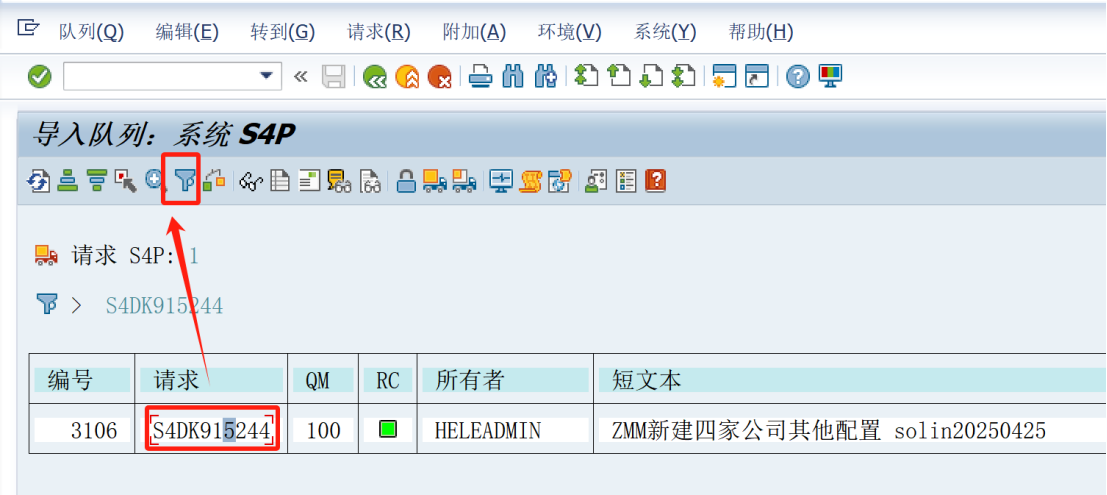Screen dimensions: 1107x495
Task: Click Create New Session window icon
Action: pyautogui.click(x=724, y=76)
